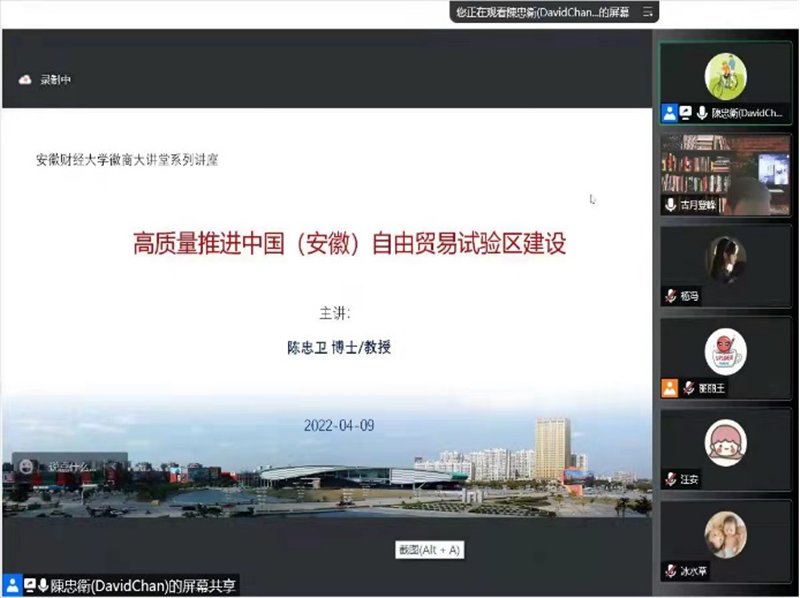This screenshot has width=800, height=598.
Task: Click the red slide title 高质量推进中国（安徽）自由贸易试验区建设
Action: (349, 243)
